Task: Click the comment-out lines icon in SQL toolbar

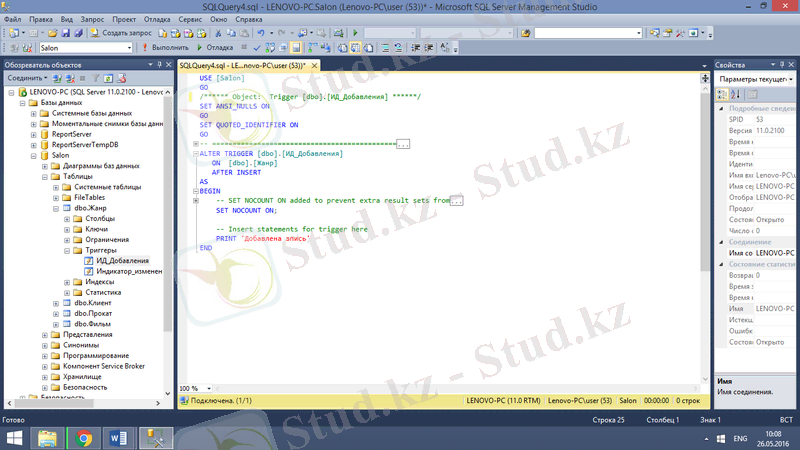Action: pos(385,48)
